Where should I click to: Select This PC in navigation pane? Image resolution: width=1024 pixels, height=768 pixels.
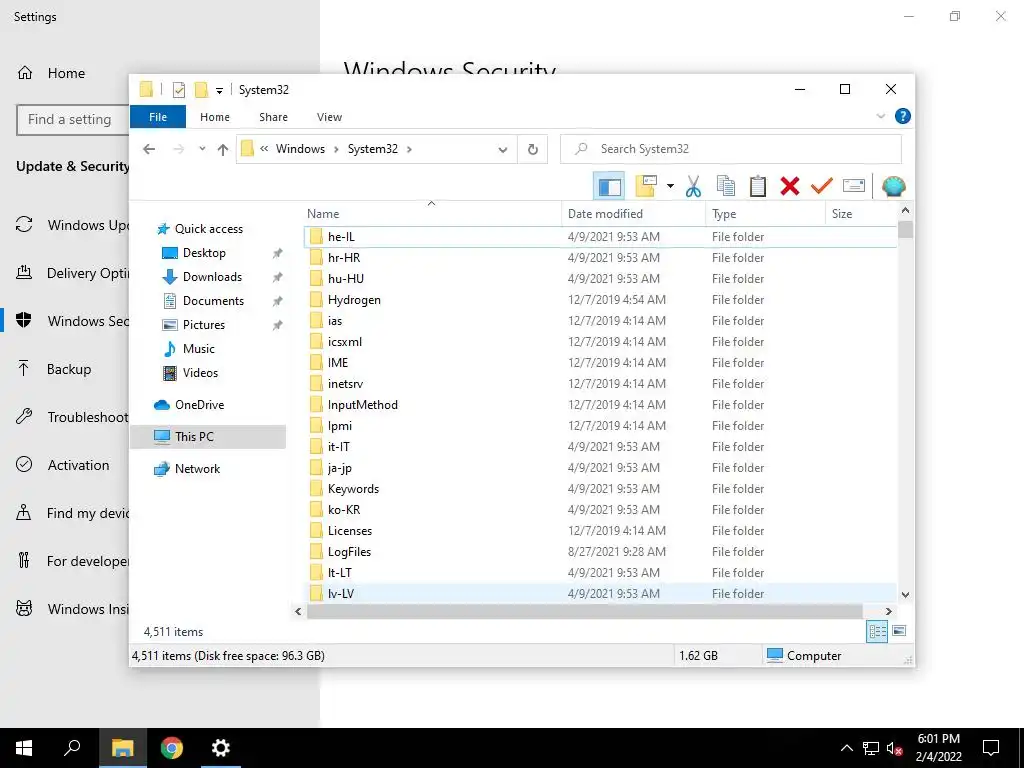(208, 437)
